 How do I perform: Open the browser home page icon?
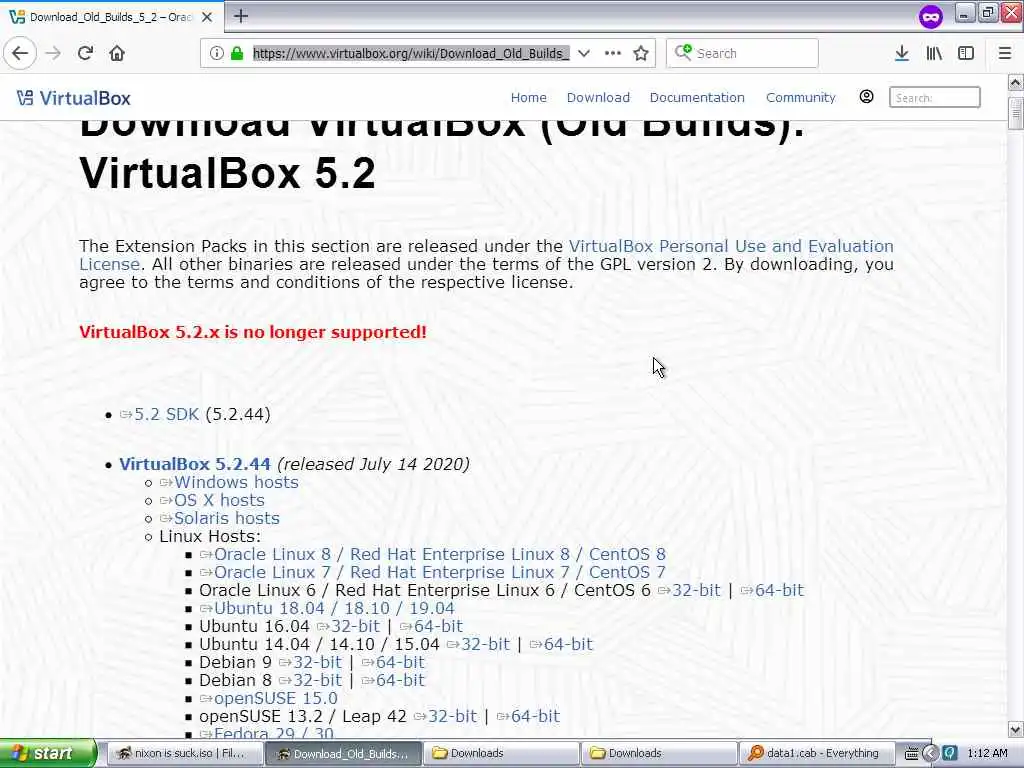117,54
